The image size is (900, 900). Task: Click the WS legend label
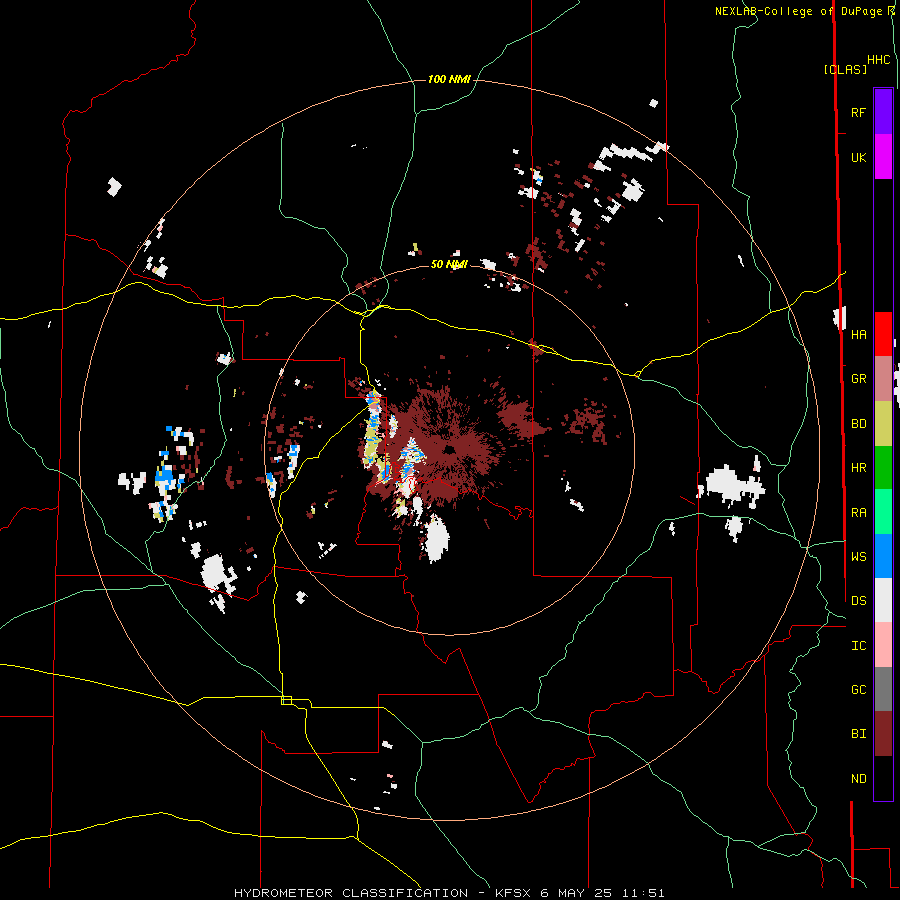pos(858,557)
